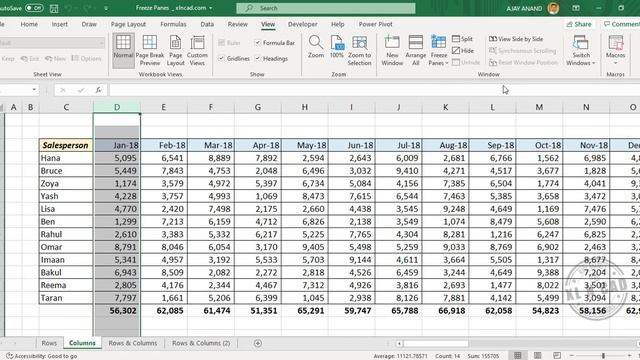Open the Developer ribbon tab
The image size is (640, 360).
tap(302, 24)
